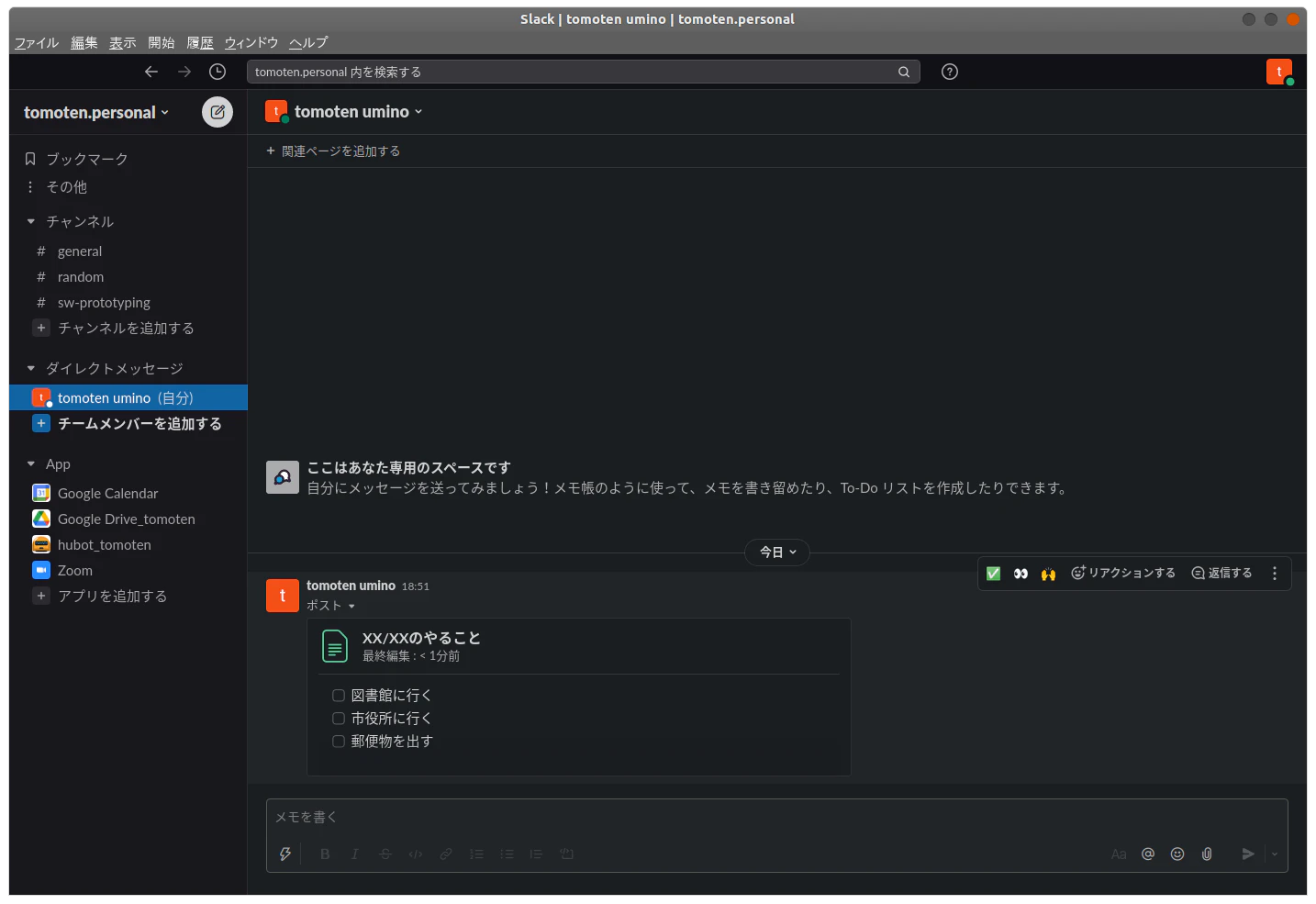
Task: Attach a file with the paperclip
Action: (x=1207, y=854)
